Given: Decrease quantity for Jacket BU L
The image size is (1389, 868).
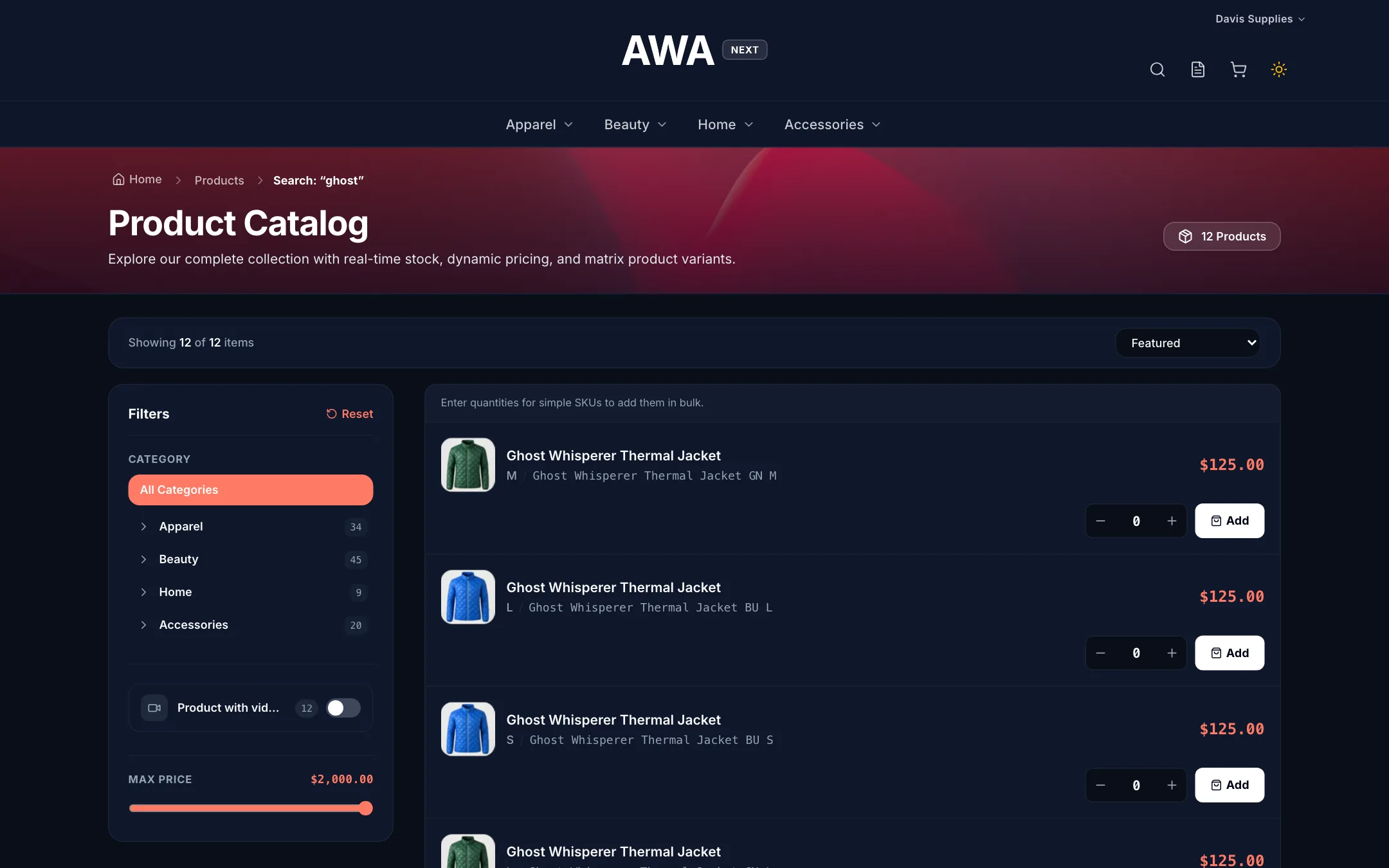Looking at the screenshot, I should [1100, 653].
